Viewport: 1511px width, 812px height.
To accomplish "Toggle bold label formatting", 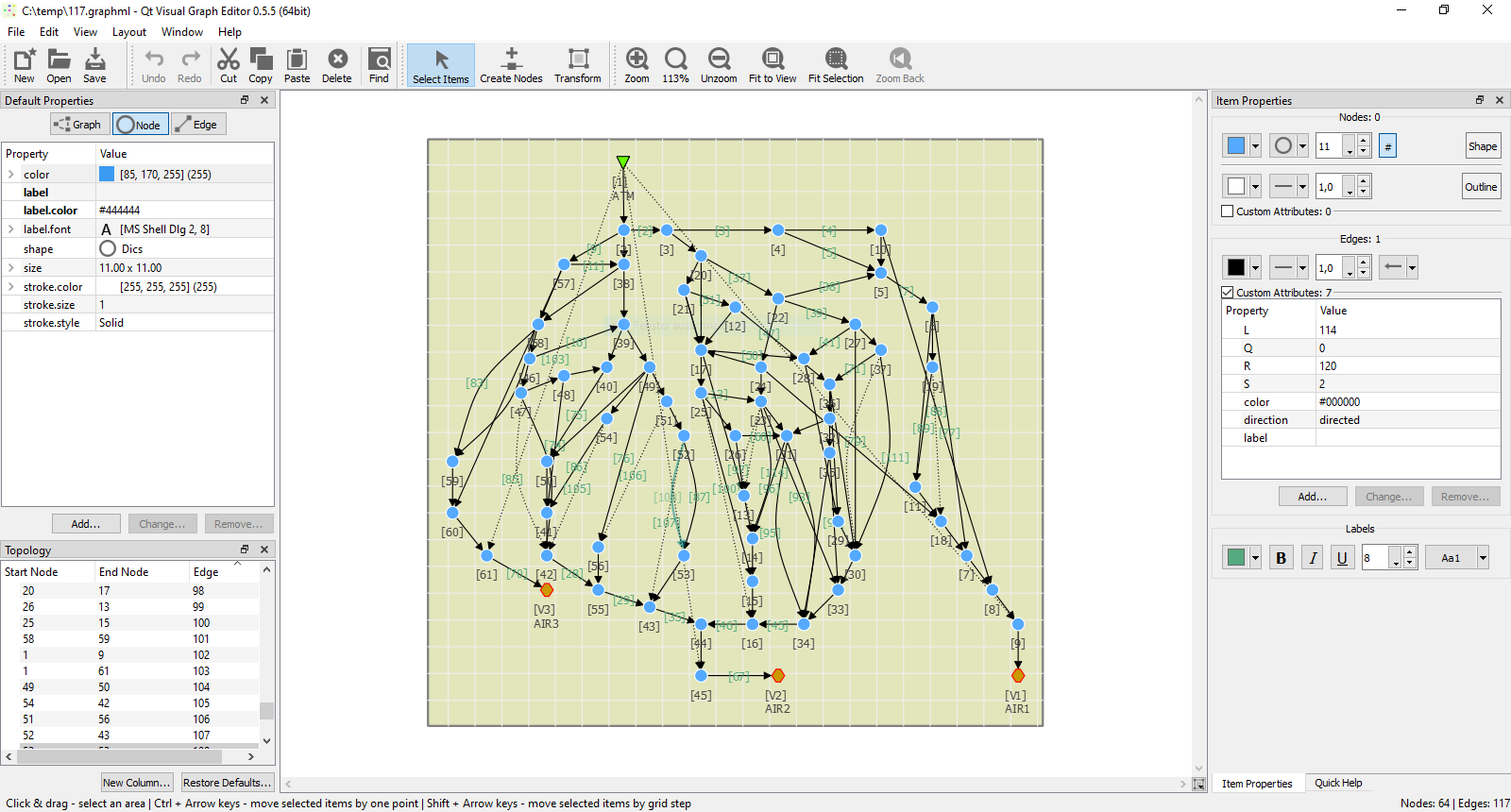I will (1281, 558).
